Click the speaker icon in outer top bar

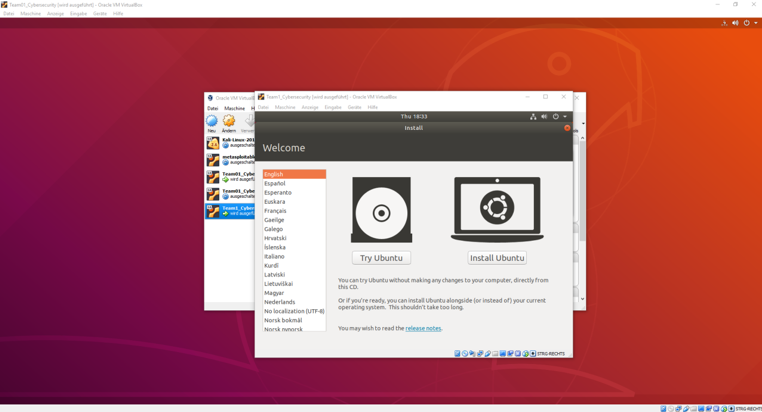[x=735, y=23]
